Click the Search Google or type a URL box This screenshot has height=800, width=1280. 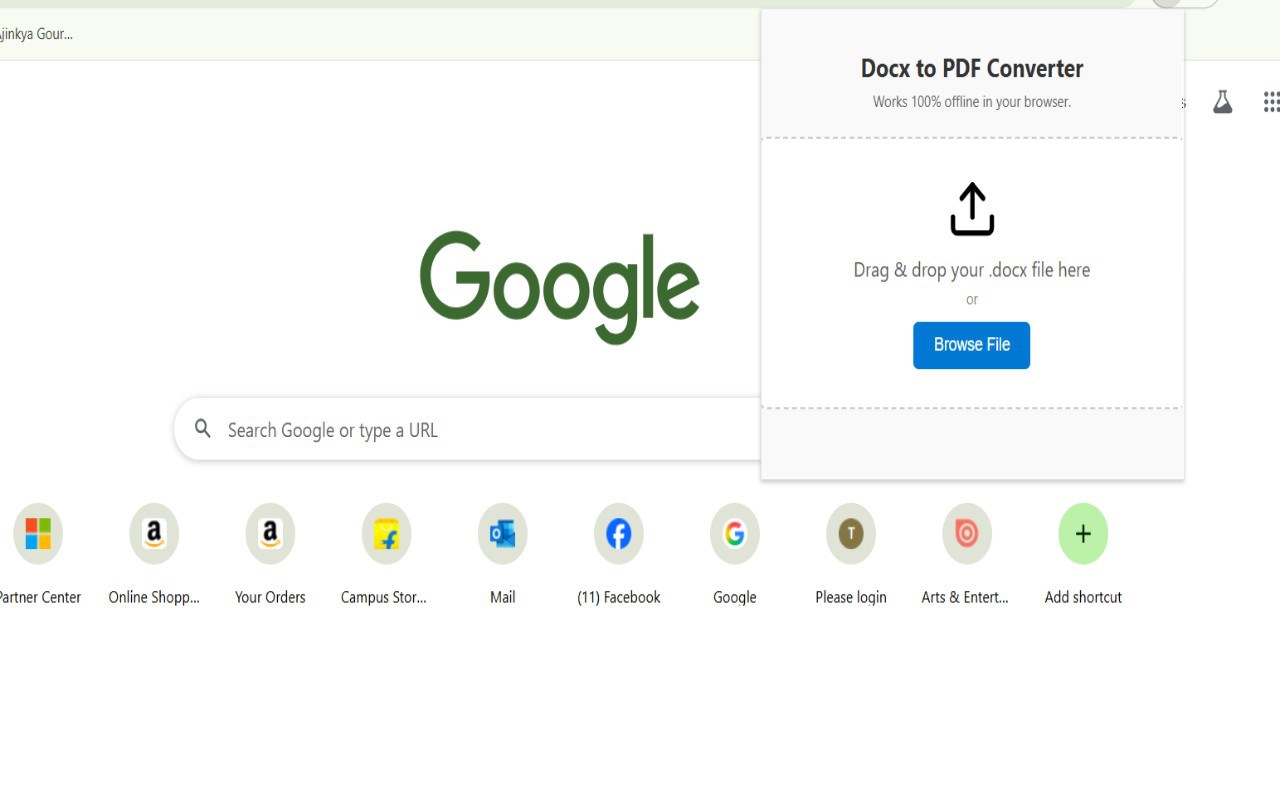tap(468, 430)
